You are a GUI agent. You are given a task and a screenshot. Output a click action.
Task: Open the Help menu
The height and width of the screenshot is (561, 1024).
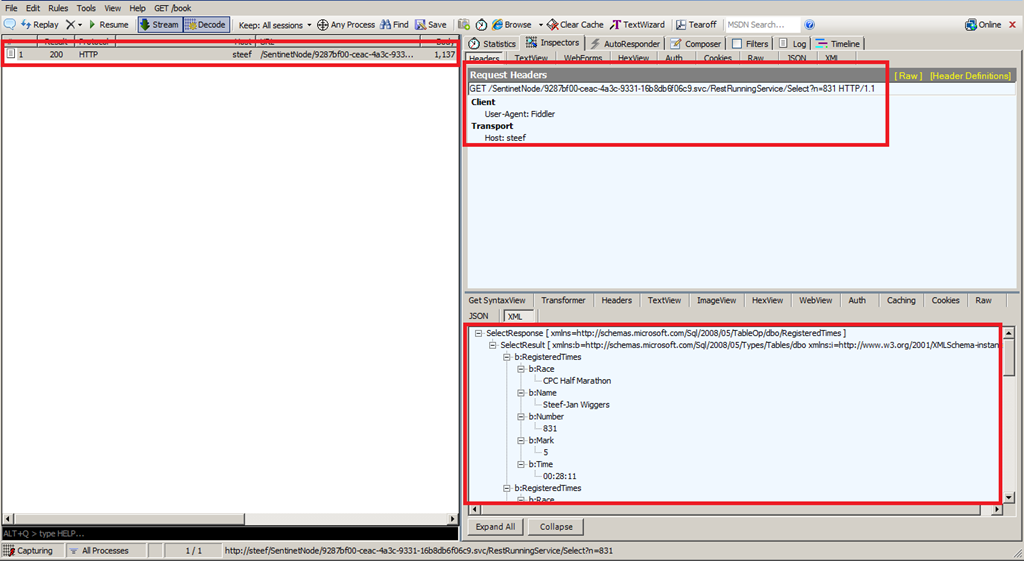(137, 8)
